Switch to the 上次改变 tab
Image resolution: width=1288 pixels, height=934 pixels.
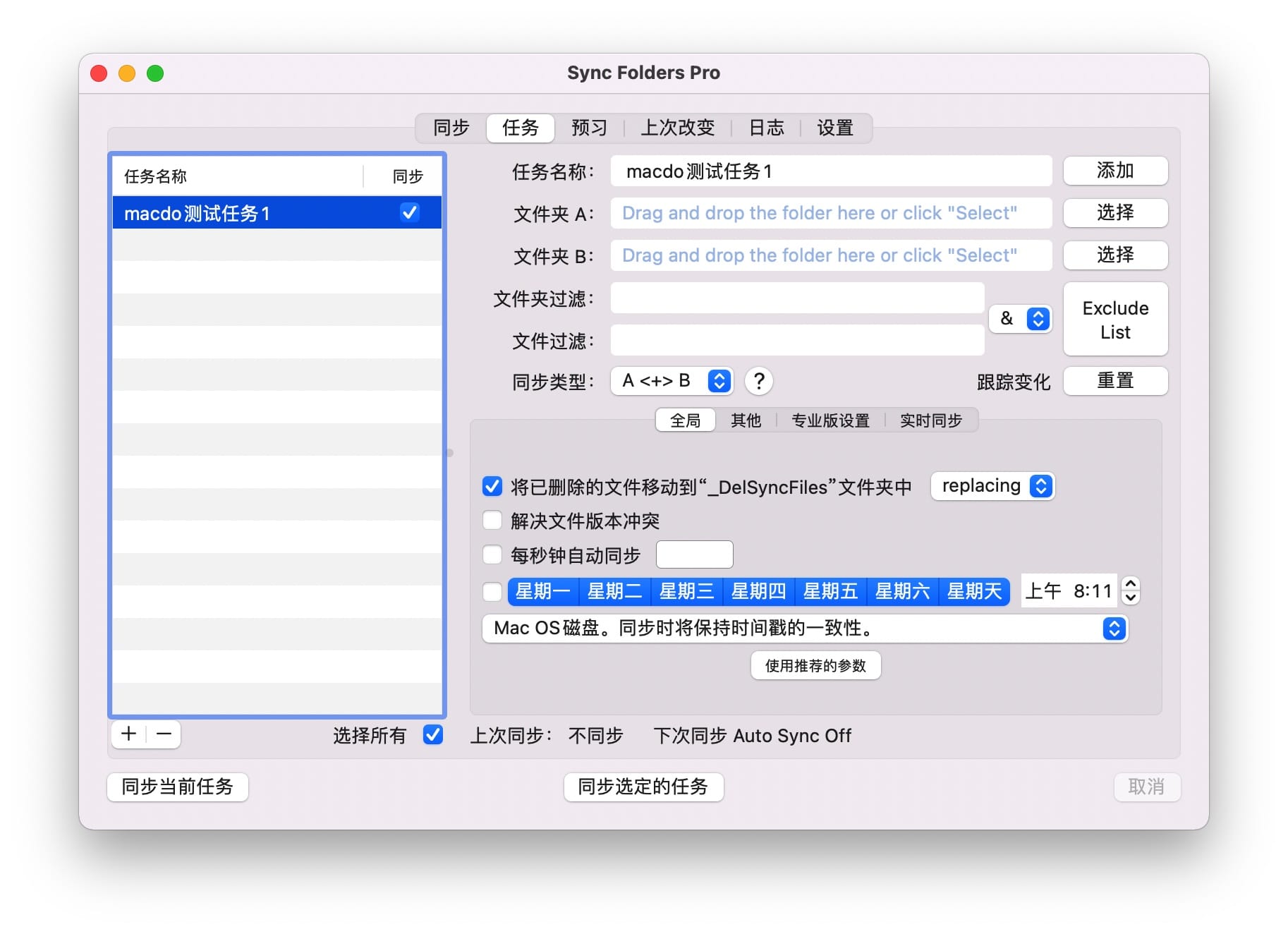point(677,128)
